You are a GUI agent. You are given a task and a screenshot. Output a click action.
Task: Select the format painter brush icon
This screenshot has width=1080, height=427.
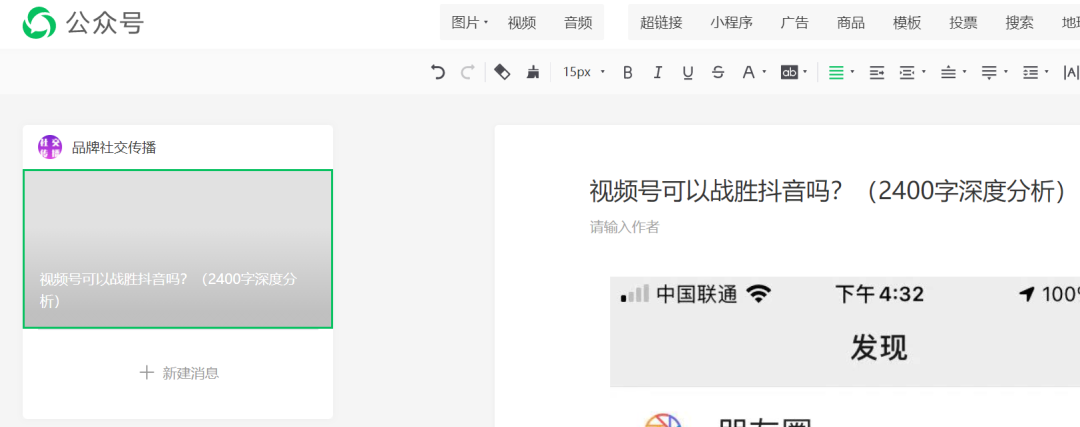[533, 72]
